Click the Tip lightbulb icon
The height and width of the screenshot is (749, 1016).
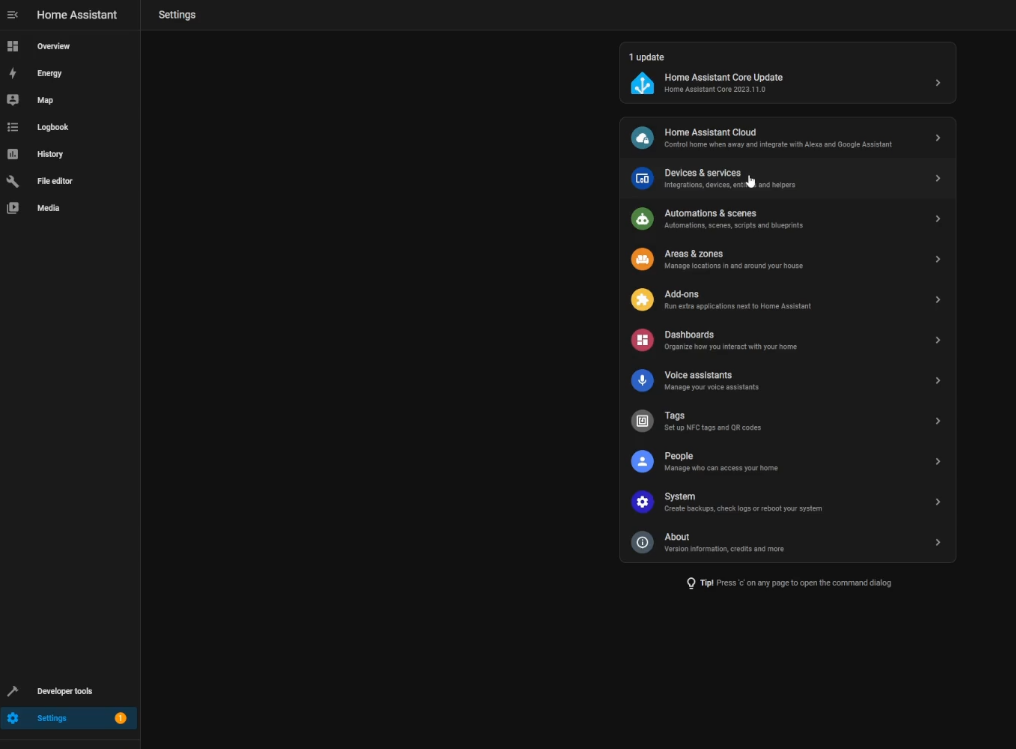click(691, 583)
